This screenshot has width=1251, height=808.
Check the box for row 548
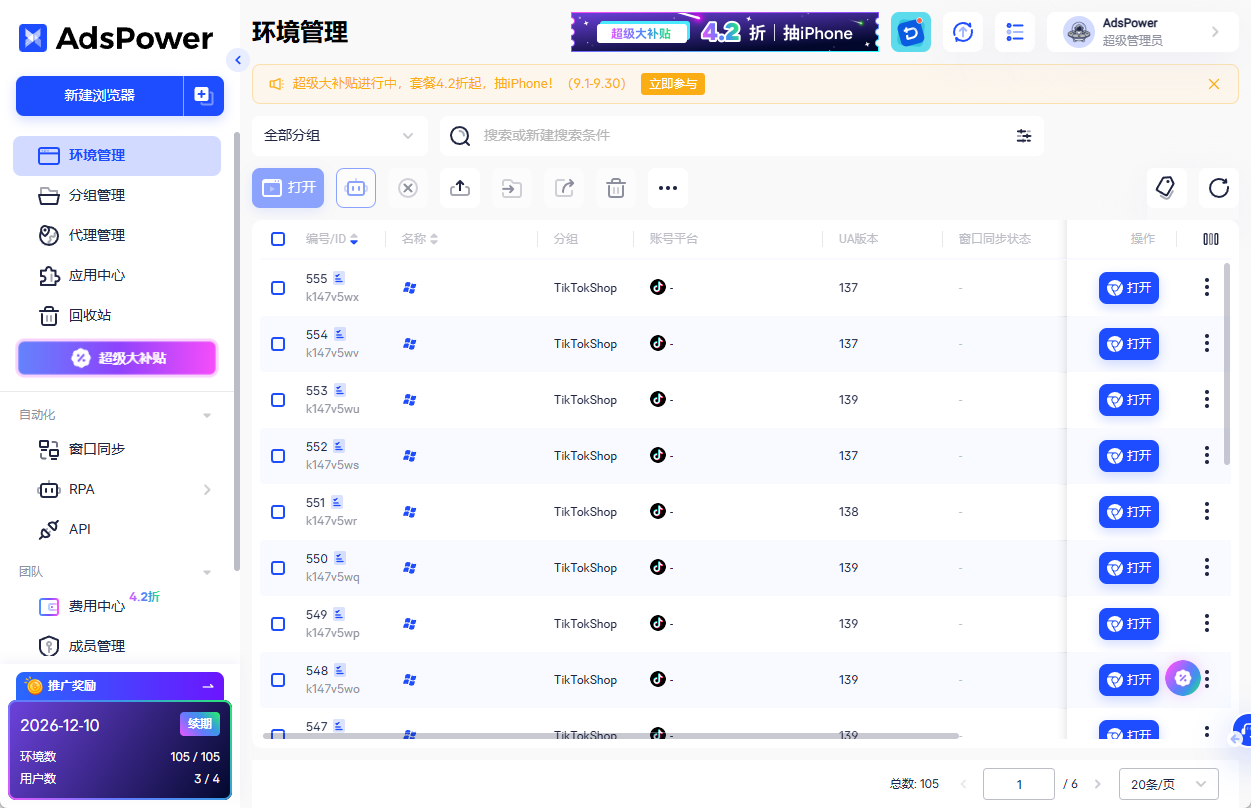point(278,680)
